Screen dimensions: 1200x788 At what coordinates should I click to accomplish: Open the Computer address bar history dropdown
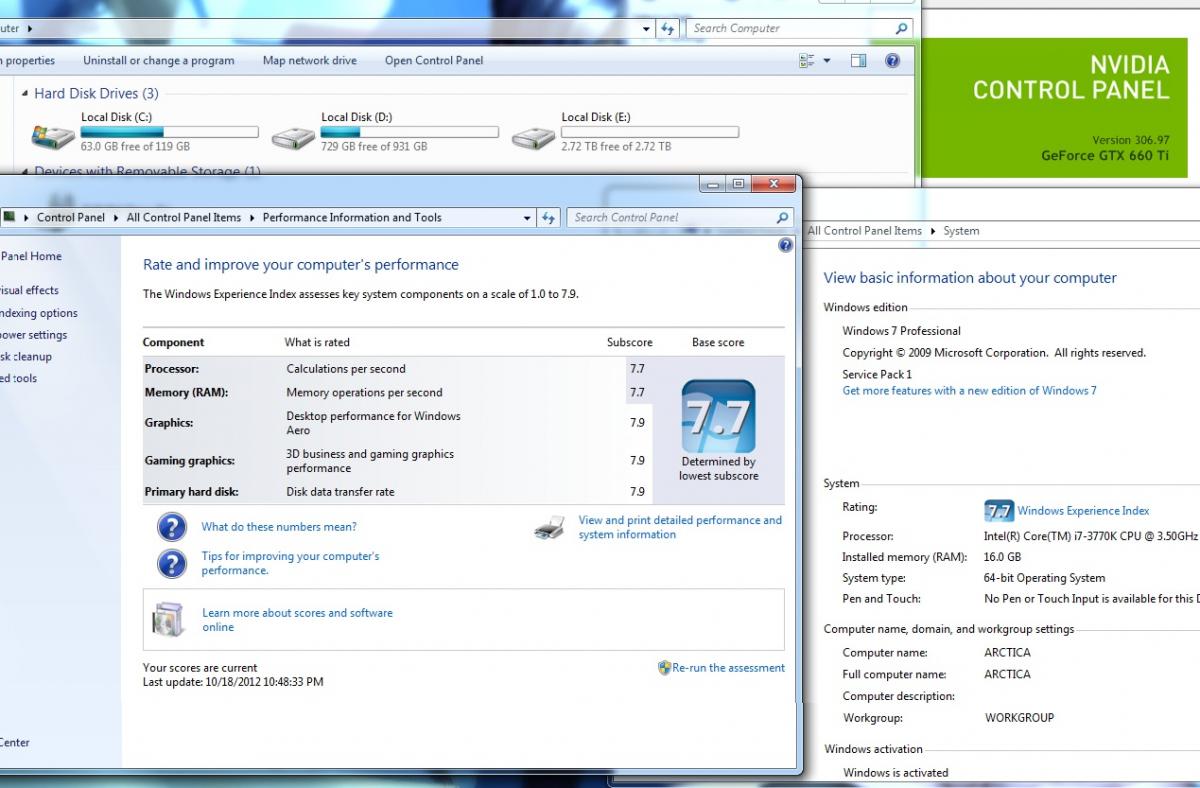(648, 28)
